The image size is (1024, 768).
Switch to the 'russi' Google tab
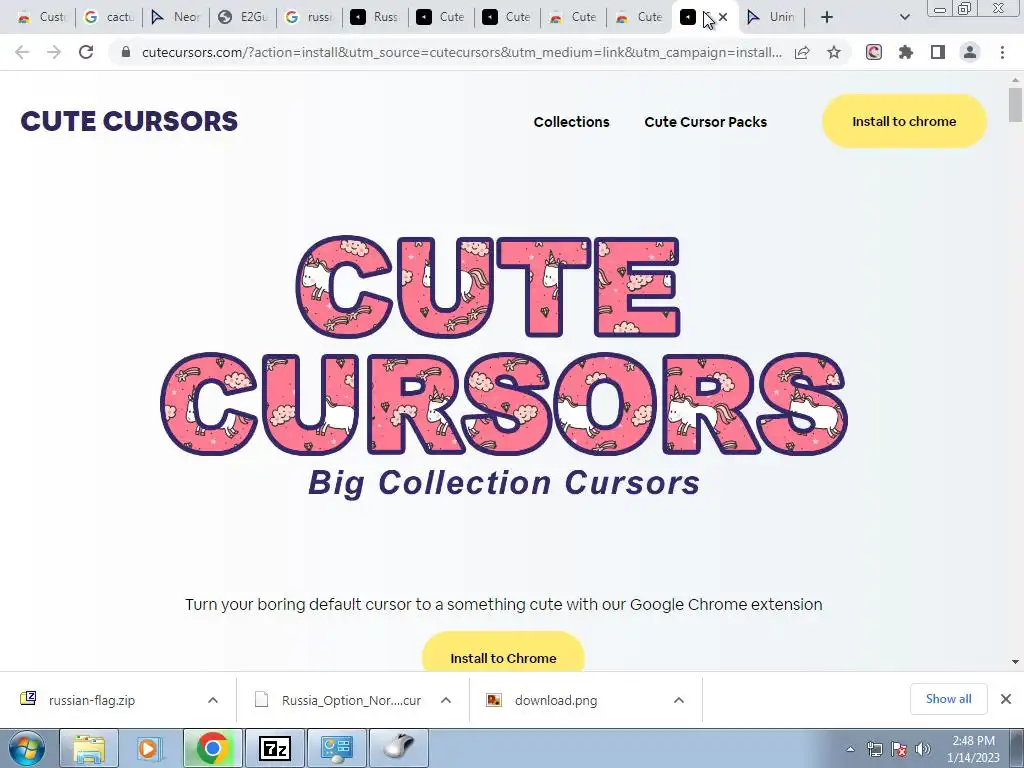(x=308, y=17)
